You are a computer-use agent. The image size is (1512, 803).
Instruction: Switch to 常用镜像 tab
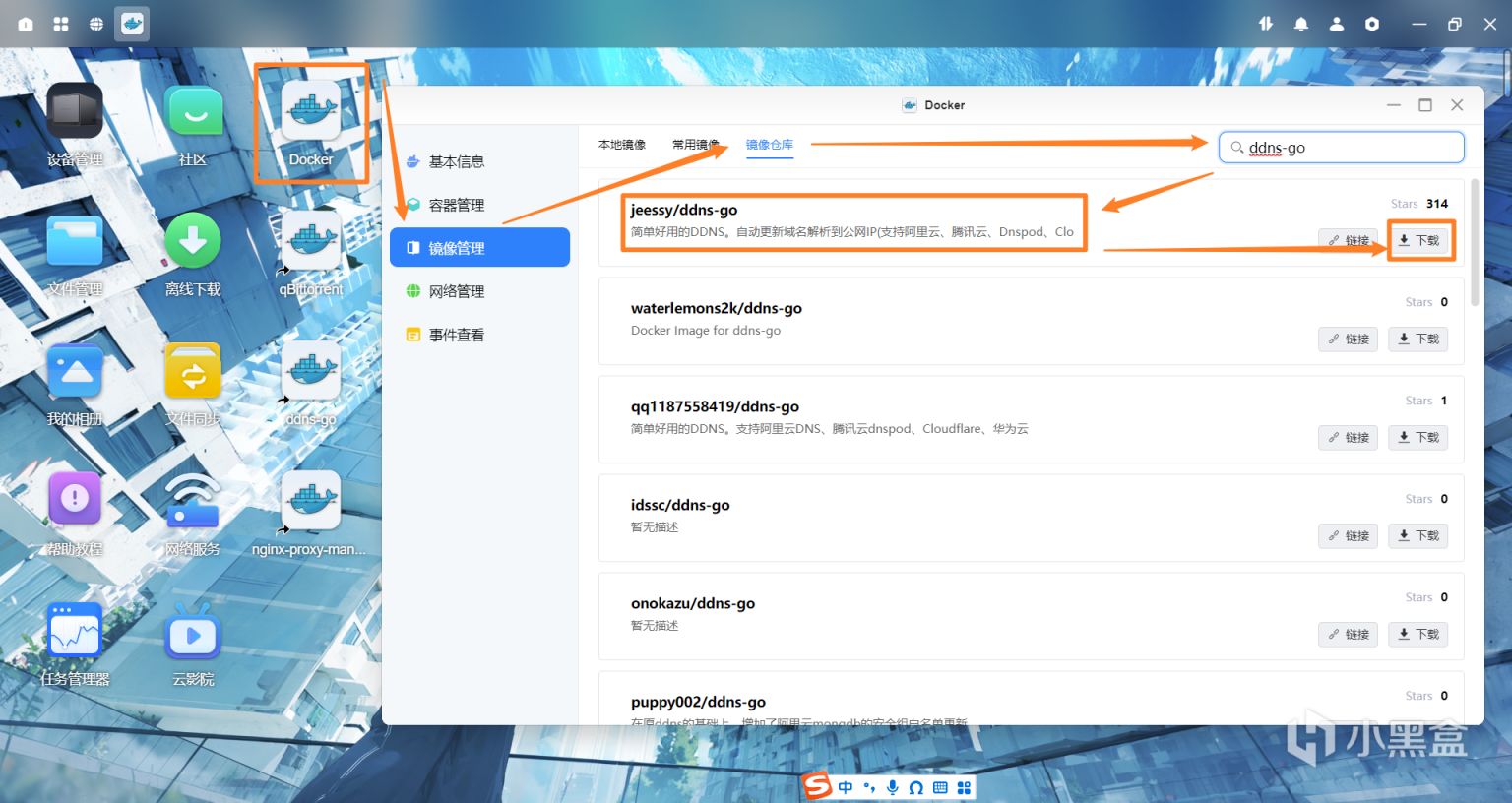696,145
